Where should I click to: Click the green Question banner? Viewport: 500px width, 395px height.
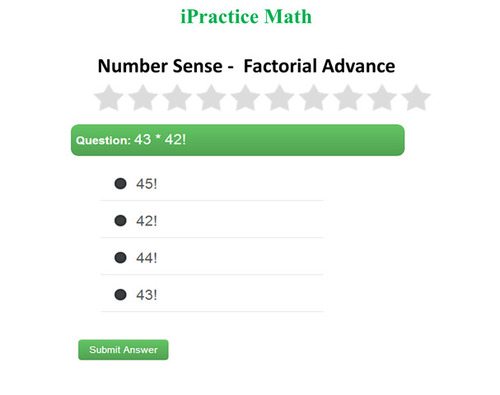click(238, 140)
